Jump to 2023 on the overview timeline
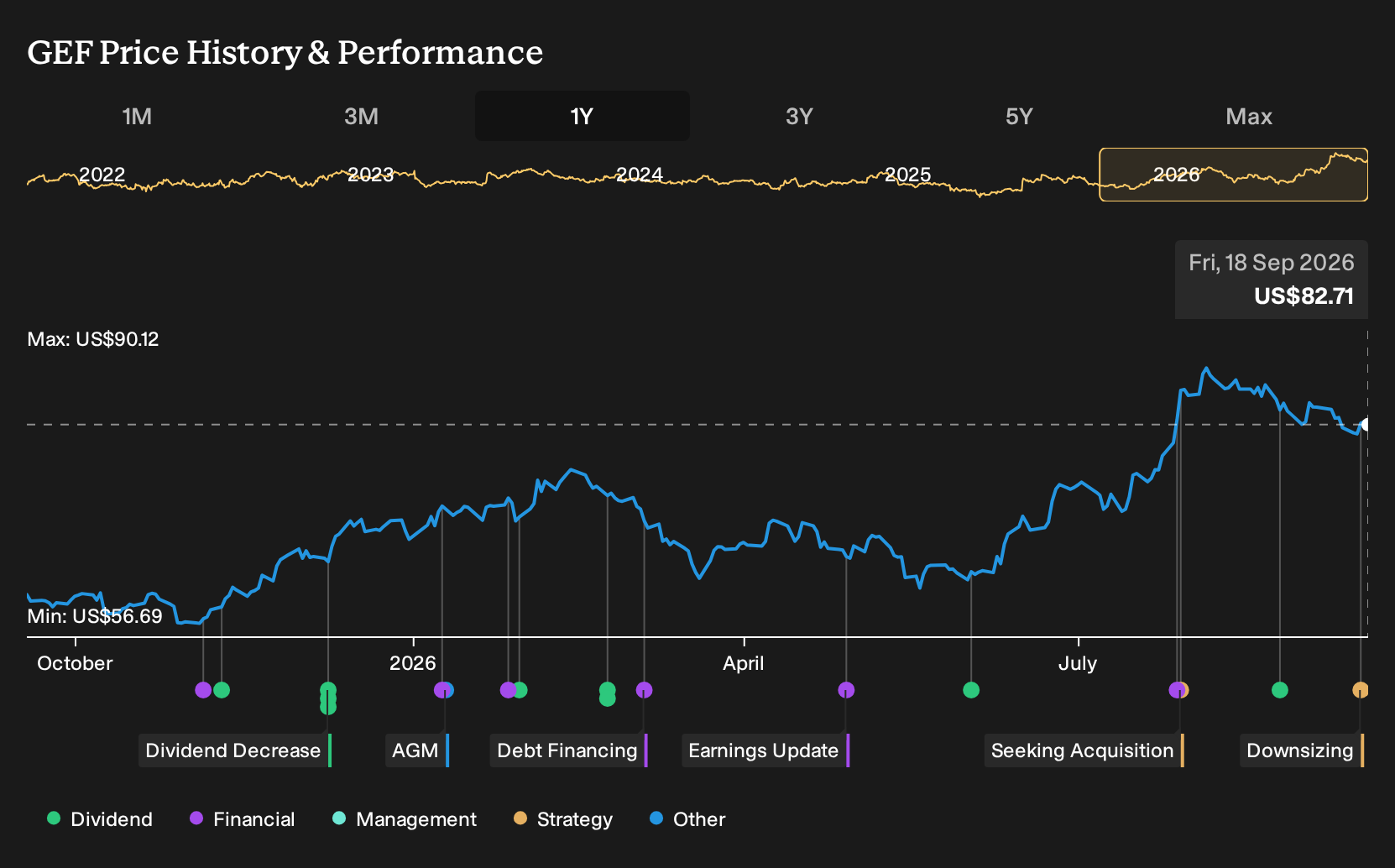The height and width of the screenshot is (868, 1395). pyautogui.click(x=370, y=175)
